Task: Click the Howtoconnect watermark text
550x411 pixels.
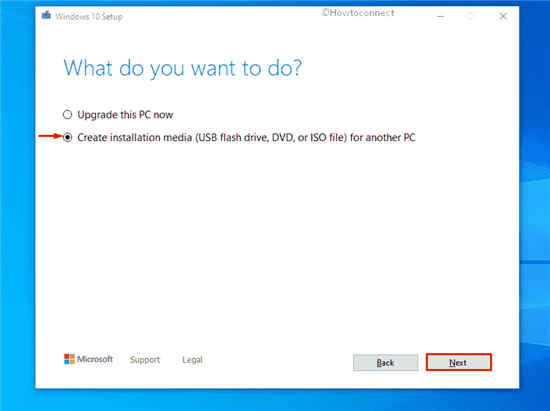Action: coord(358,13)
